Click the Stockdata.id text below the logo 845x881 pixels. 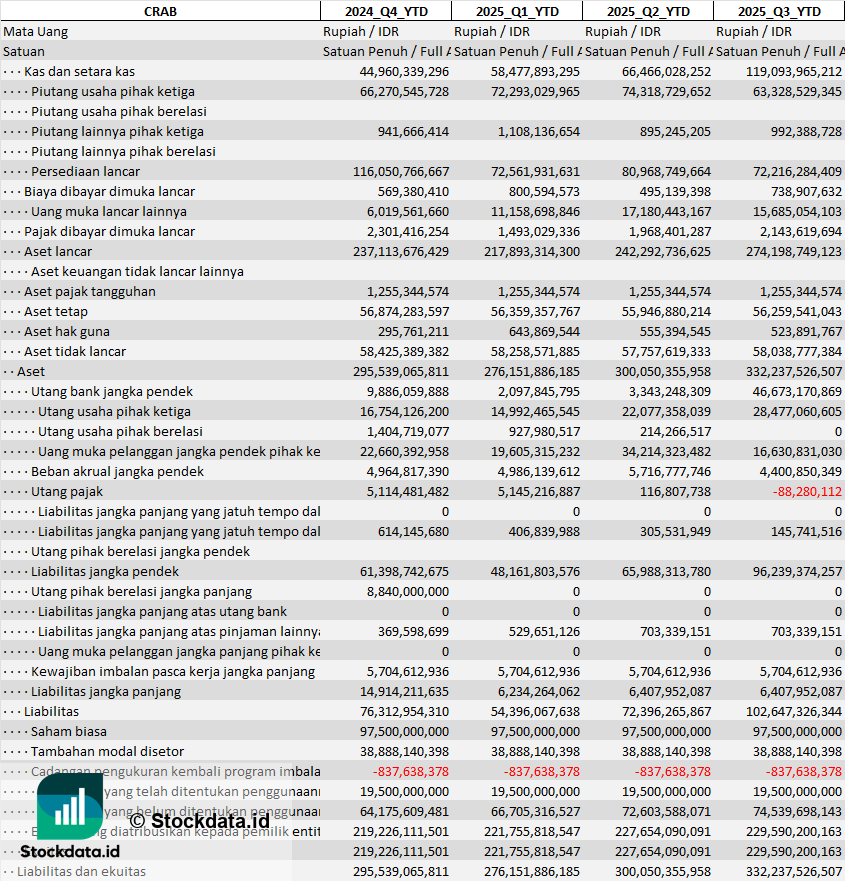(70, 851)
